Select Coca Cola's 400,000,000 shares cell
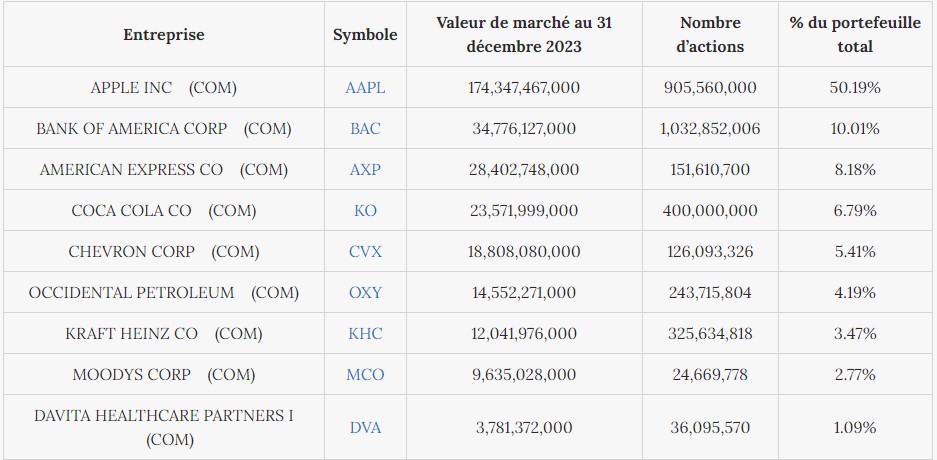Screen dimensions: 937x460 tap(710, 211)
